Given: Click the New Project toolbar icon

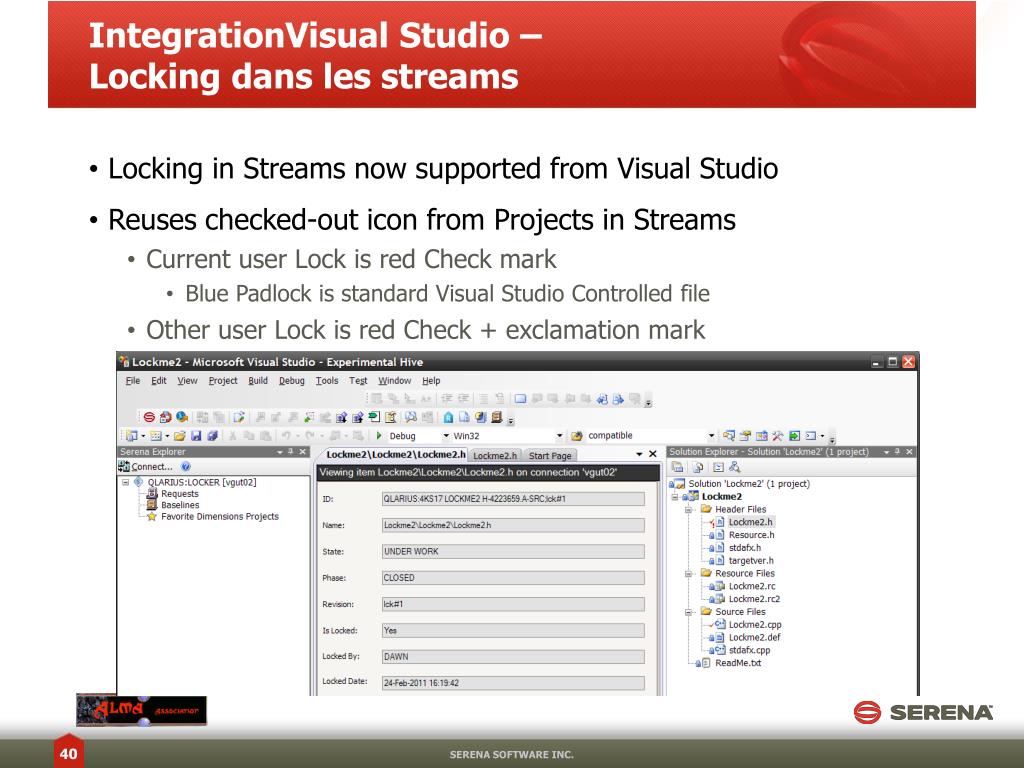Looking at the screenshot, I should [x=132, y=436].
